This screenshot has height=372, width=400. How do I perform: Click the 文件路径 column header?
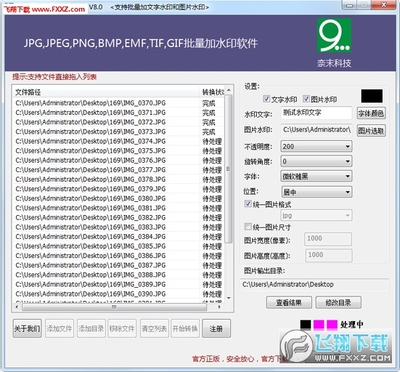(106, 92)
